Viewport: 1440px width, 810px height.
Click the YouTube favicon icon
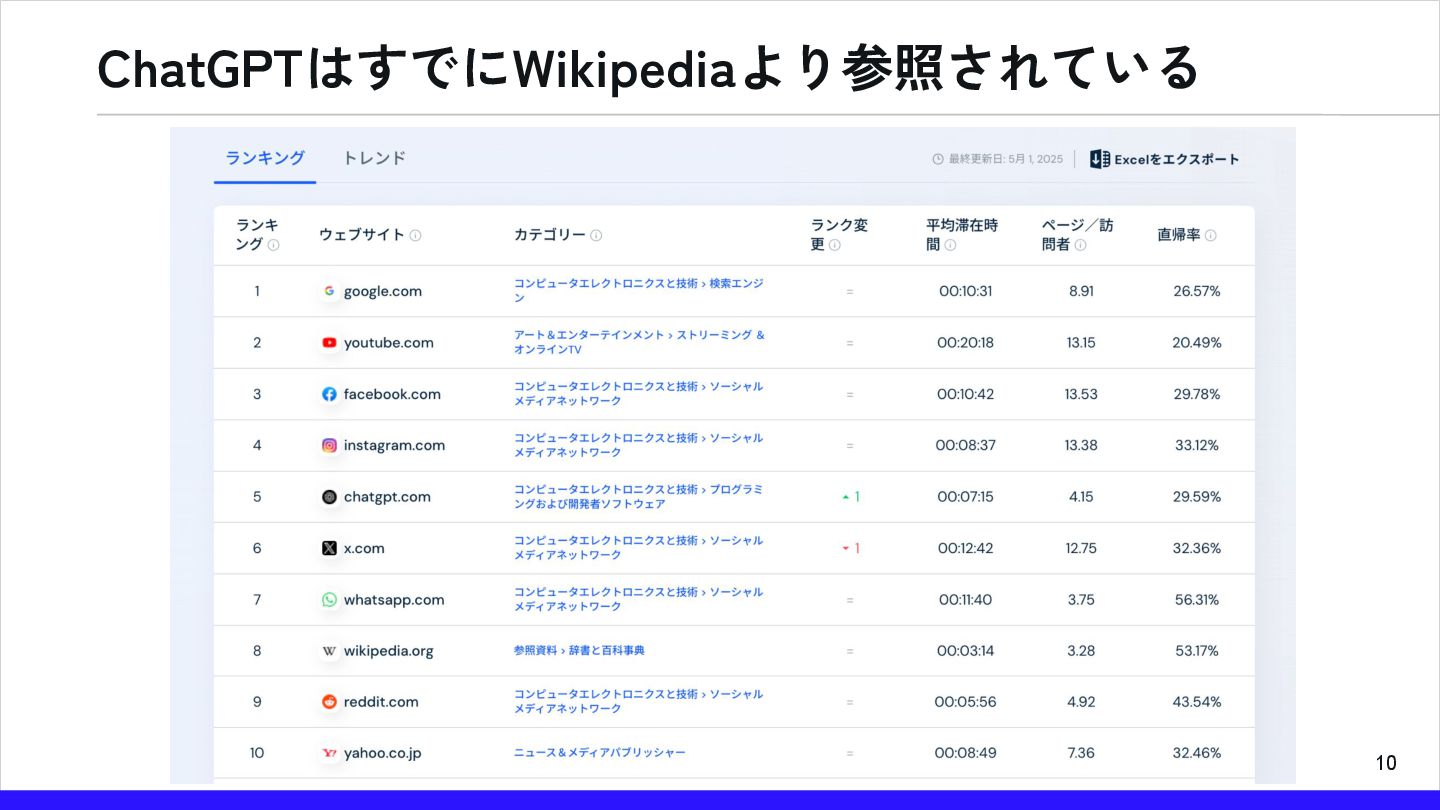click(329, 342)
